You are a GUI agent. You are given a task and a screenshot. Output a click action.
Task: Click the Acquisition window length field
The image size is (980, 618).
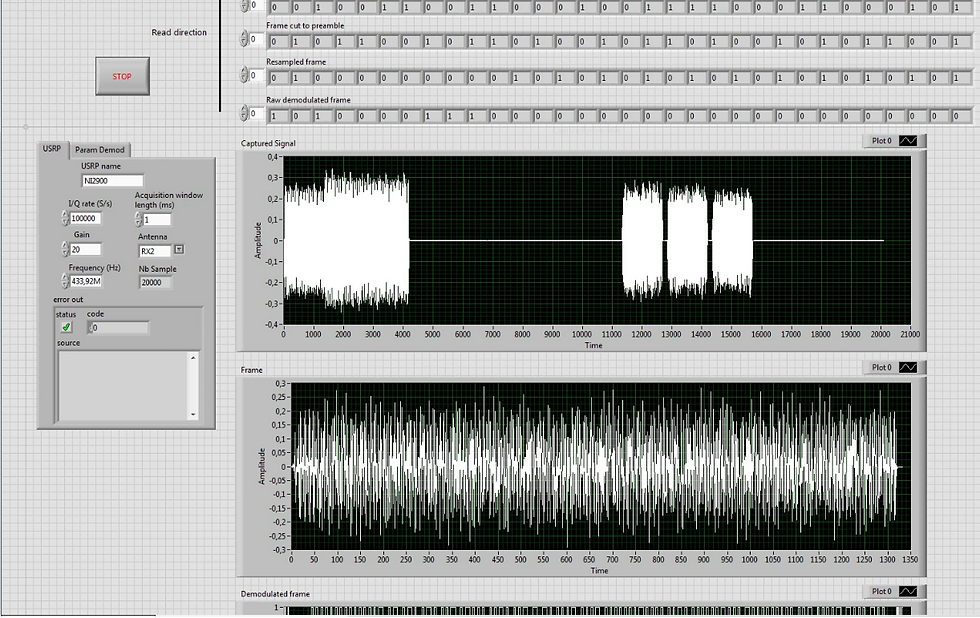point(156,220)
